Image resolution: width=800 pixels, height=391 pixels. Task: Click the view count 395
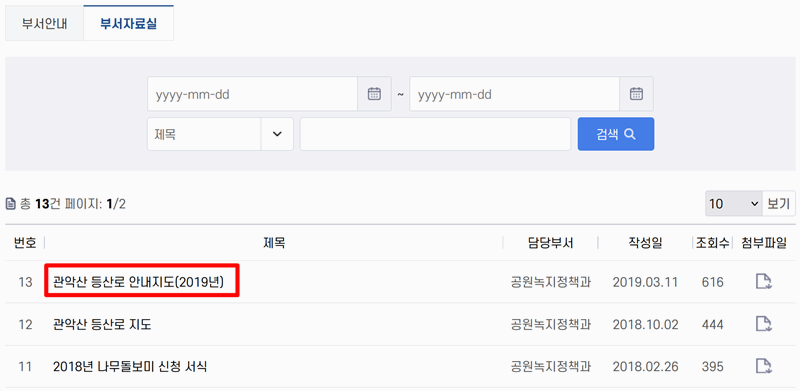(x=712, y=366)
